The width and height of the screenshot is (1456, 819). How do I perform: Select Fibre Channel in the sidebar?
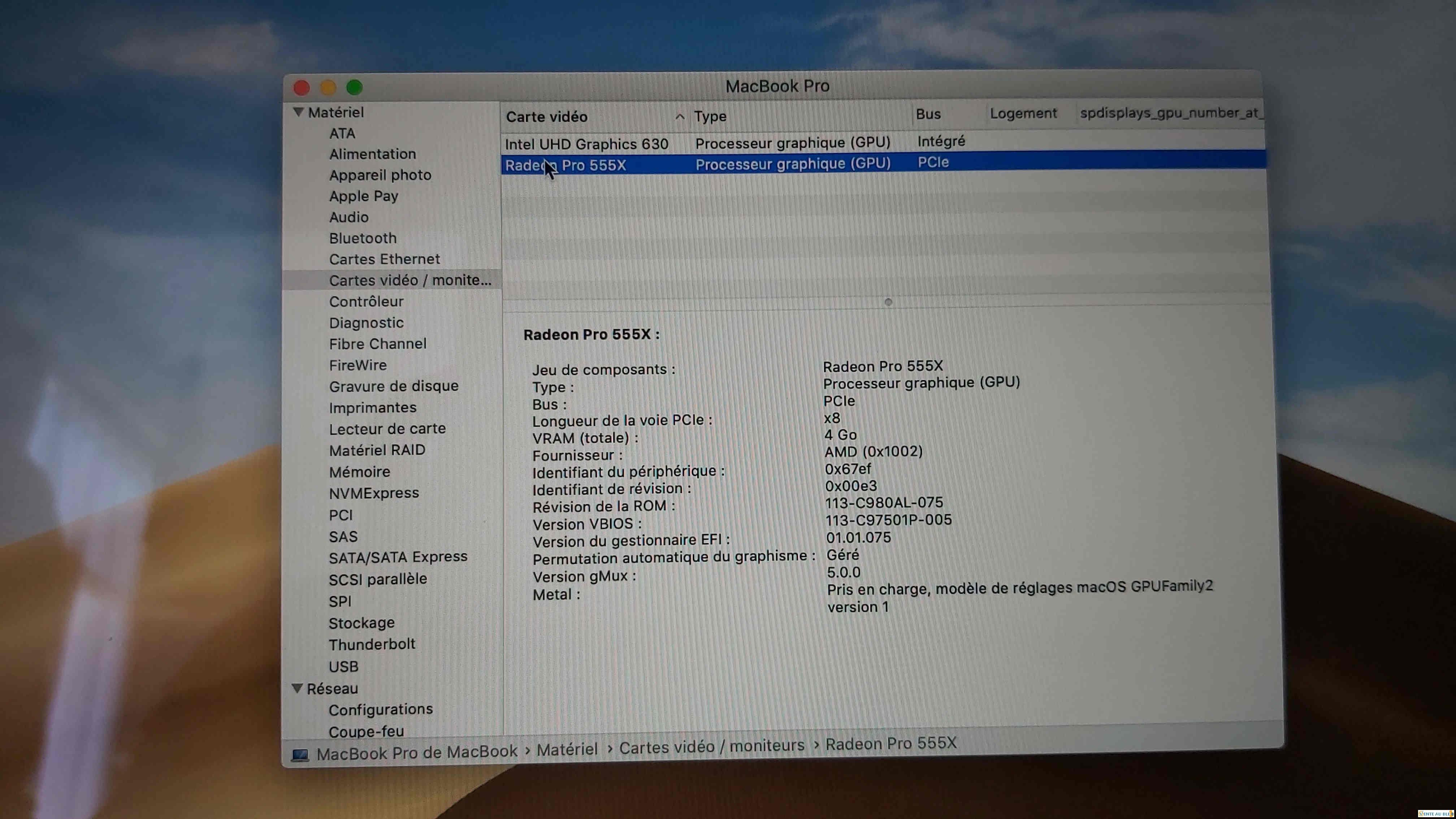[x=378, y=344]
